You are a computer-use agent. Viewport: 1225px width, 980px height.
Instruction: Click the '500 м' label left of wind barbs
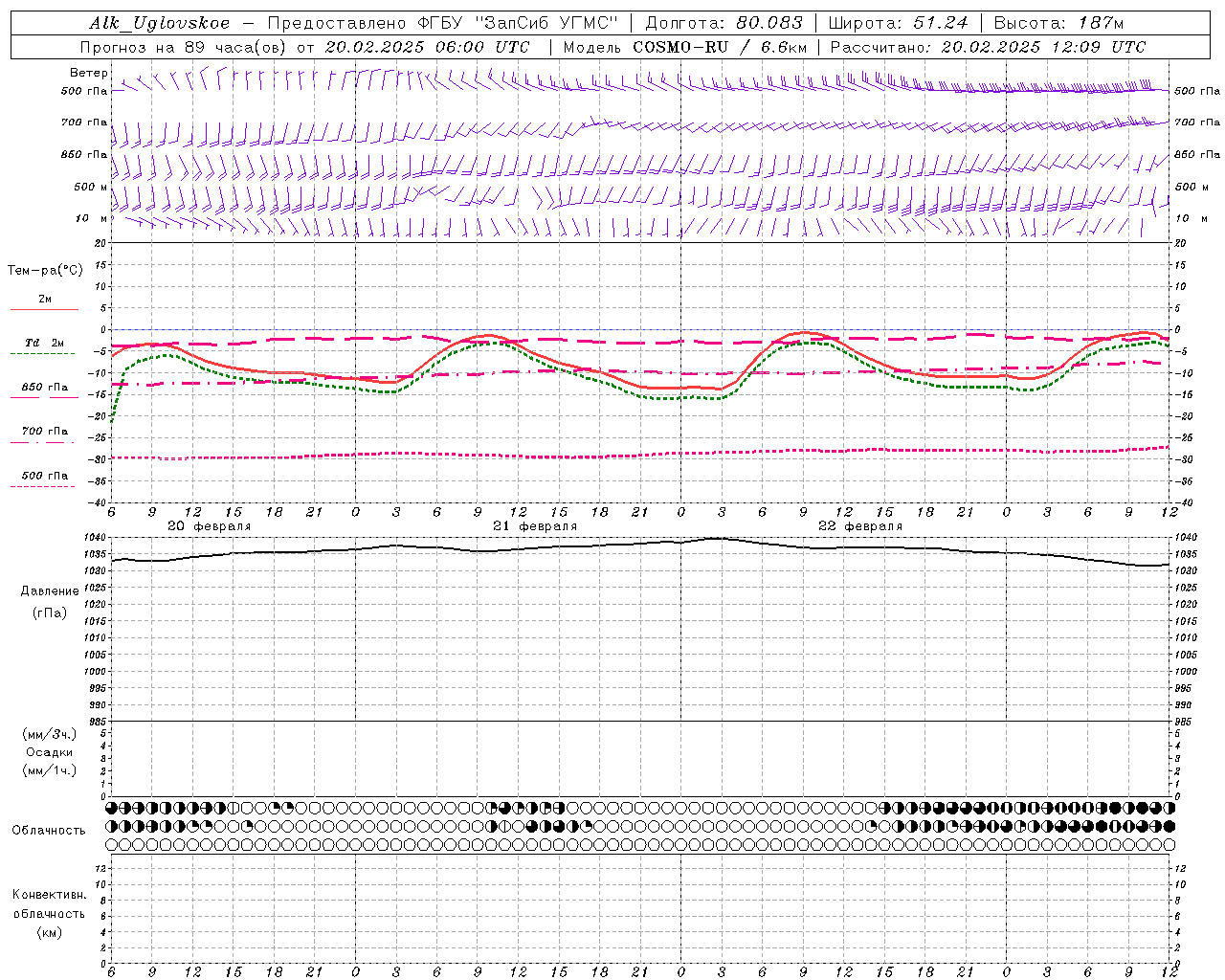(90, 187)
